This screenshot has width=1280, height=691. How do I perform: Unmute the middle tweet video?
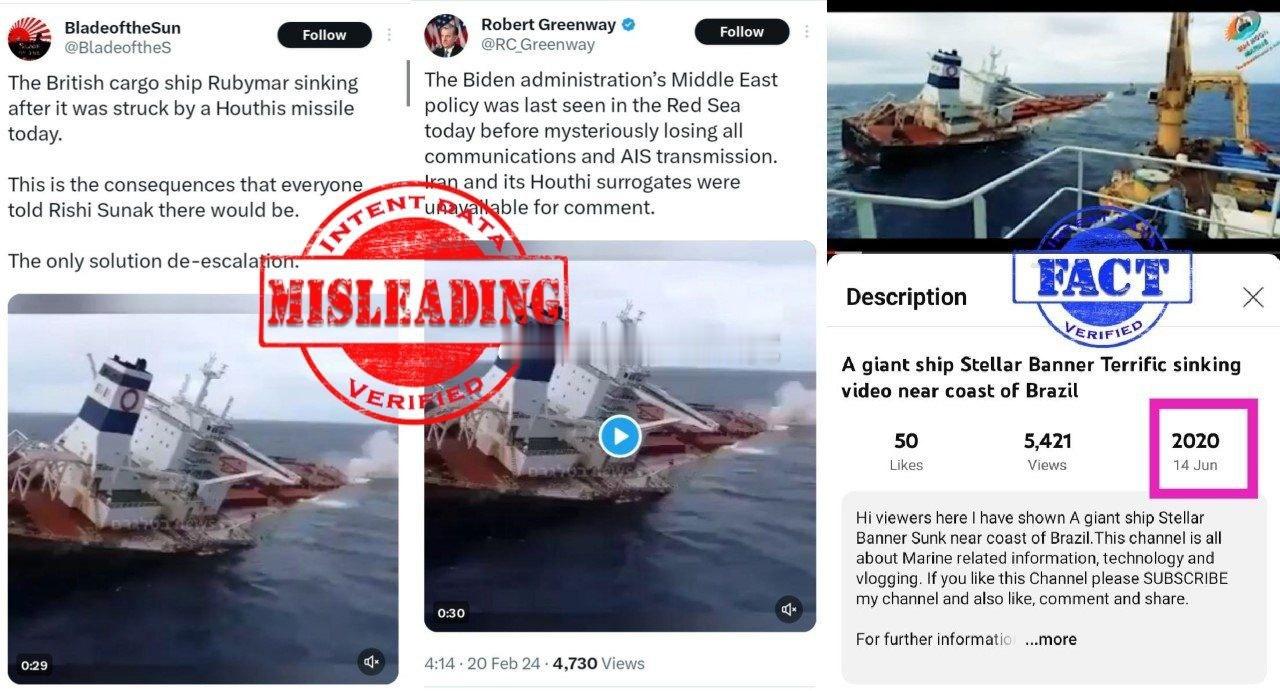tap(789, 609)
